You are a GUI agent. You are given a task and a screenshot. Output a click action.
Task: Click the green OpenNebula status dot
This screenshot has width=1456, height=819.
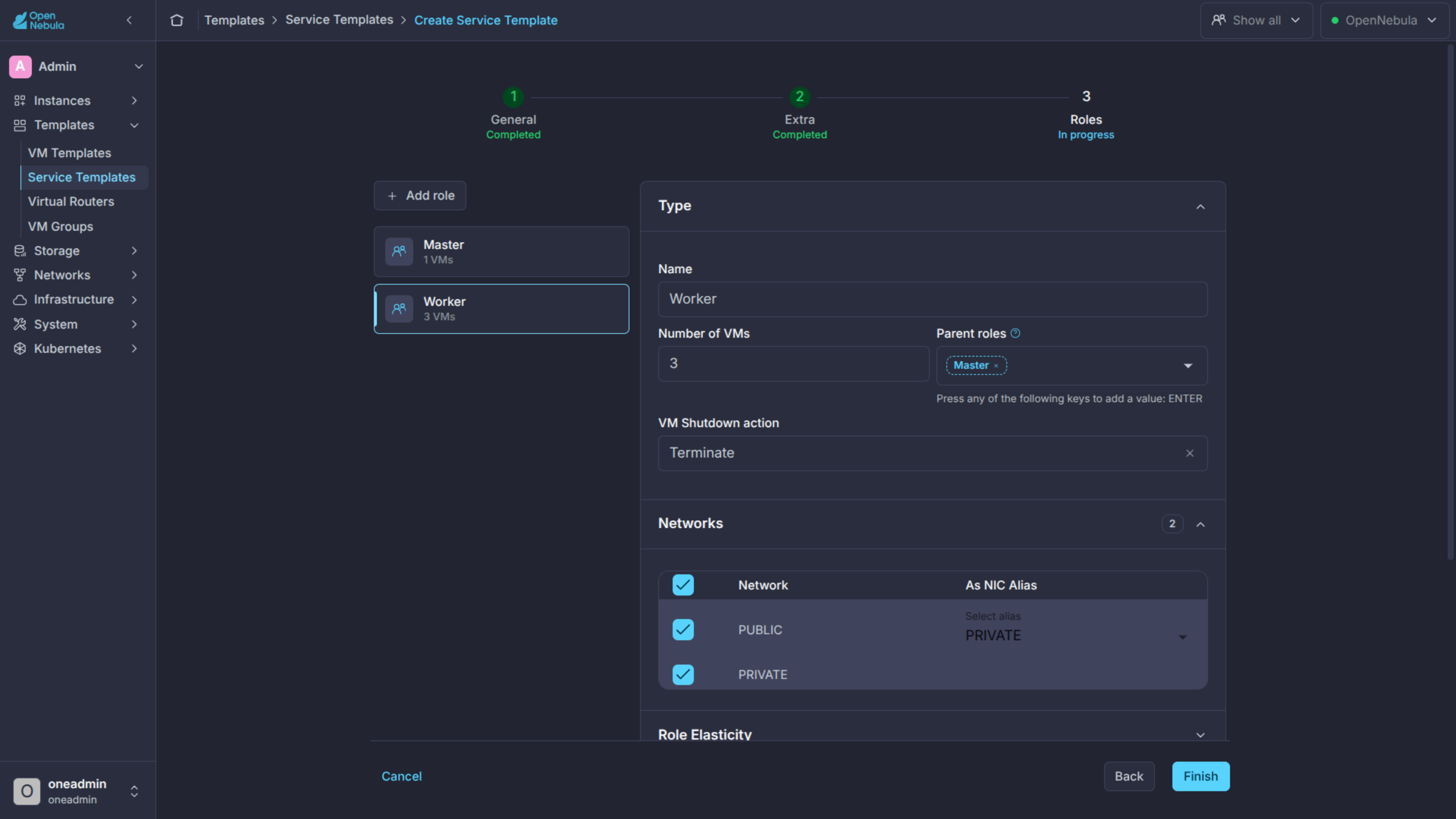point(1335,20)
